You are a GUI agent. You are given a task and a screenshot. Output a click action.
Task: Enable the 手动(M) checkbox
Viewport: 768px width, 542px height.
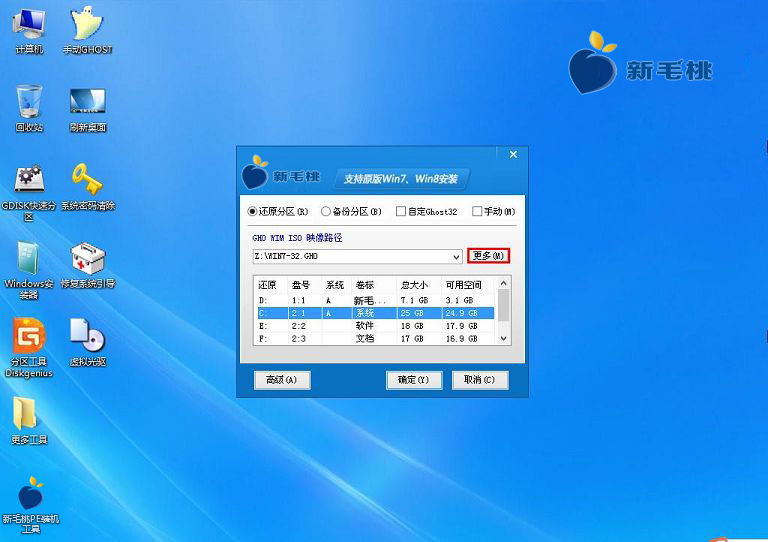494,212
